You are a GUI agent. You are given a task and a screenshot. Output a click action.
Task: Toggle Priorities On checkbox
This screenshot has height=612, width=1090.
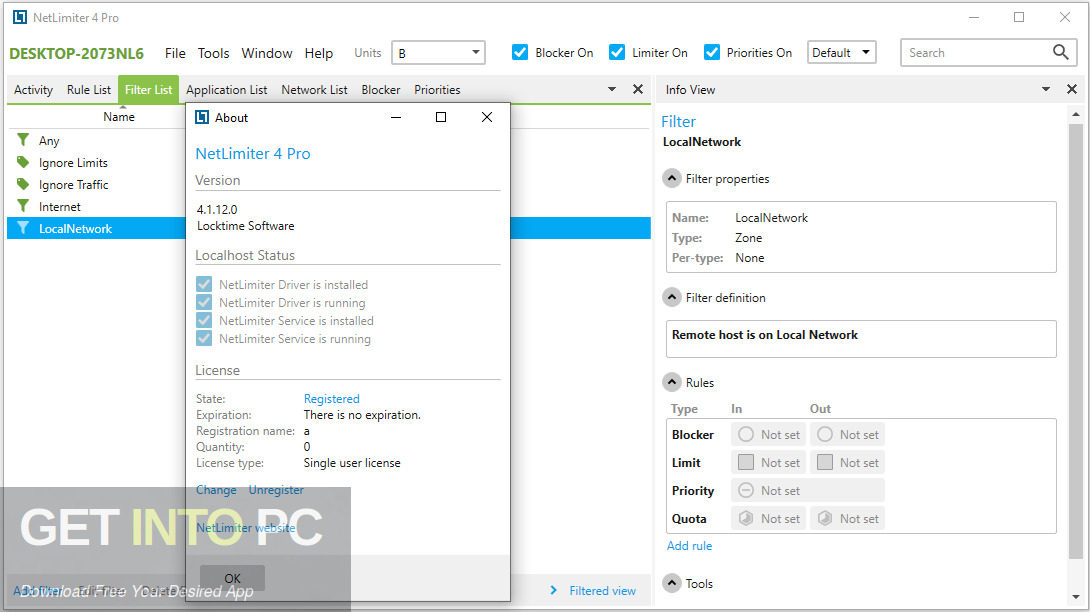point(712,52)
